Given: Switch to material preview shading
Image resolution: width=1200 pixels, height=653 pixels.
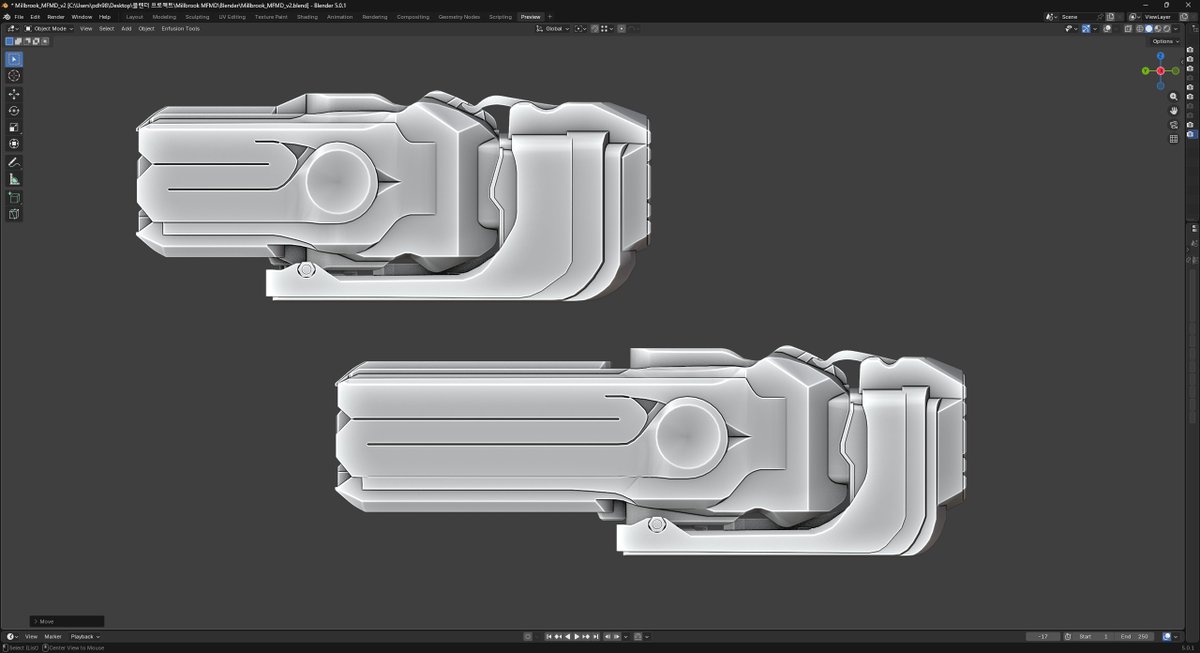Looking at the screenshot, I should (1157, 29).
